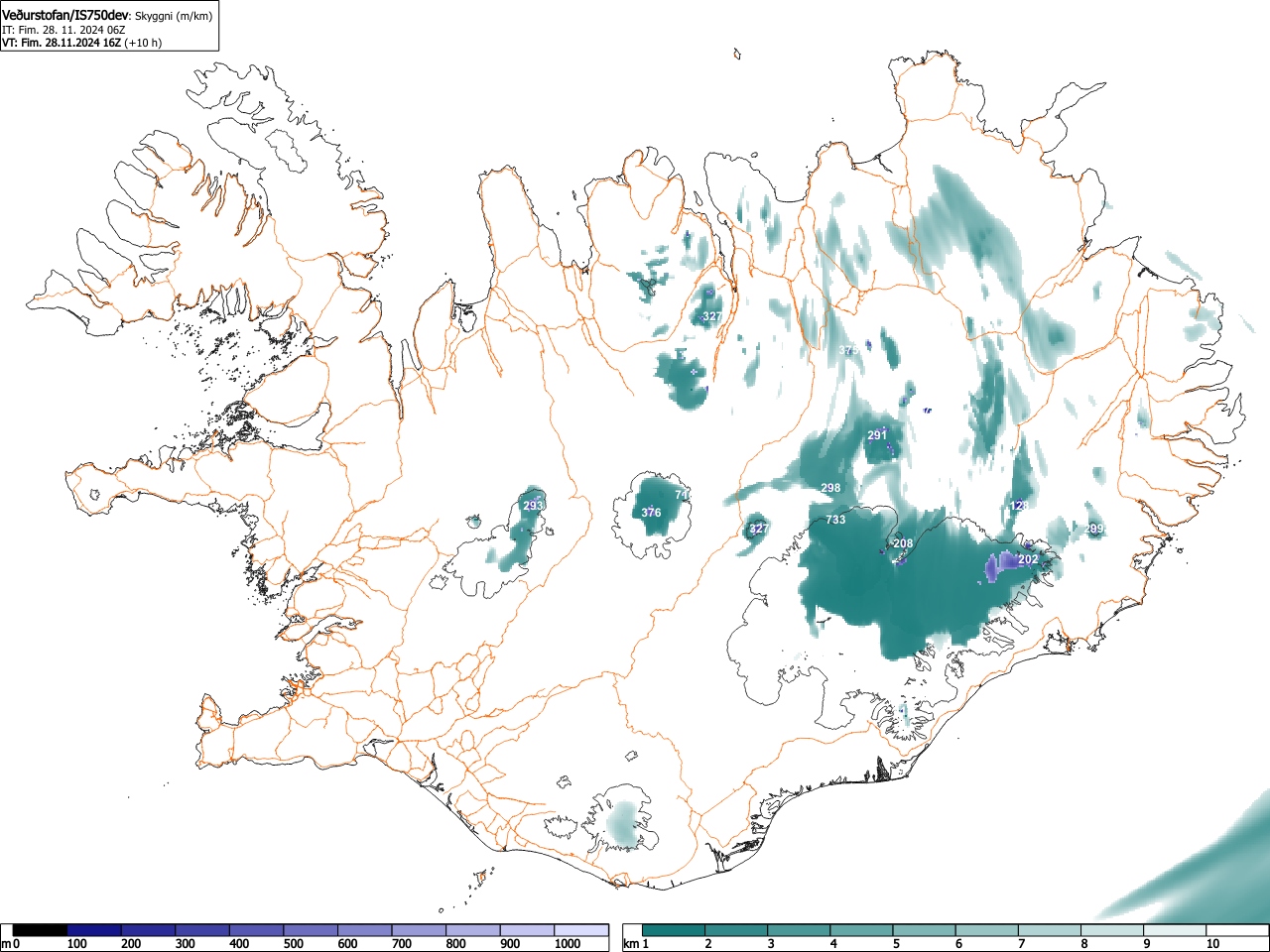1270x952 pixels.
Task: Click the 298 visibility value on the map
Action: coord(830,488)
